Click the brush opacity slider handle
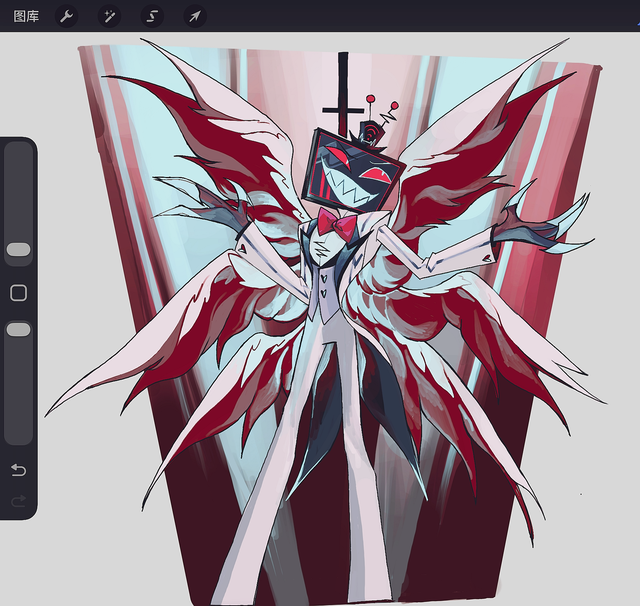Image resolution: width=640 pixels, height=606 pixels. click(18, 330)
